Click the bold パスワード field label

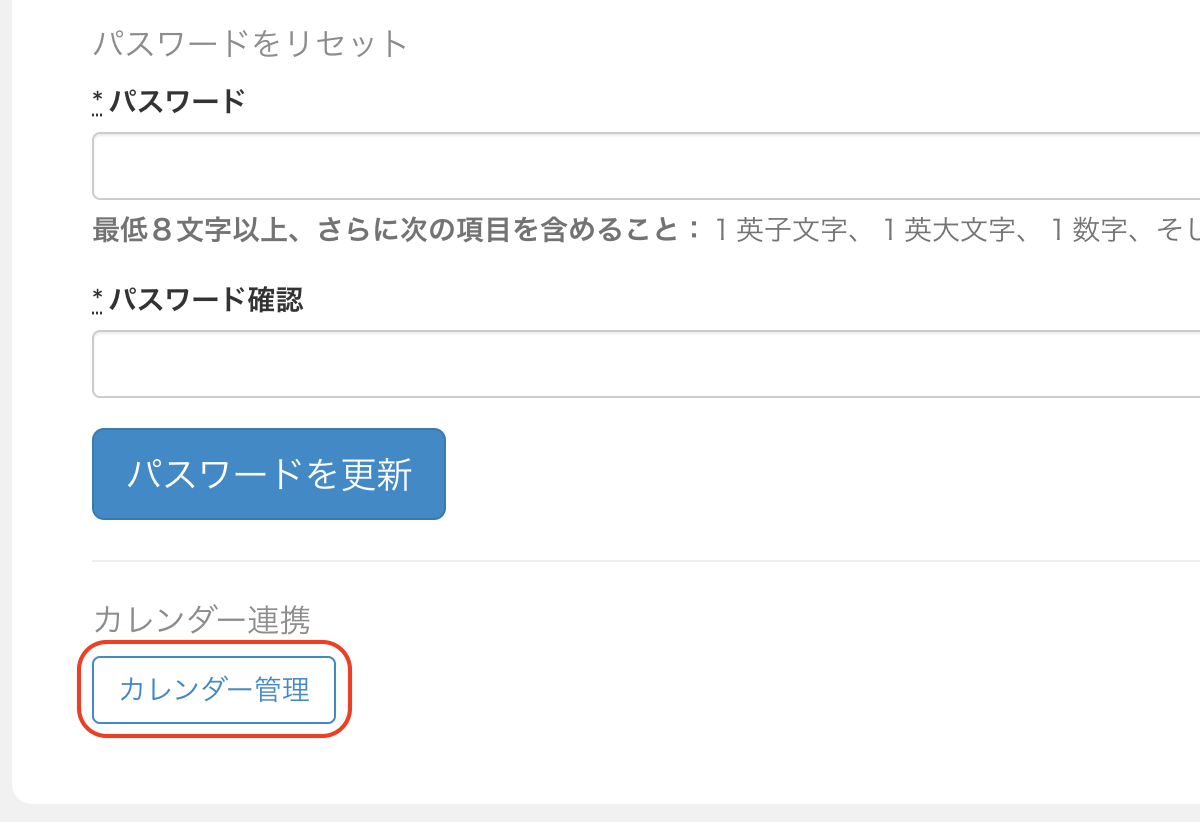(x=177, y=101)
